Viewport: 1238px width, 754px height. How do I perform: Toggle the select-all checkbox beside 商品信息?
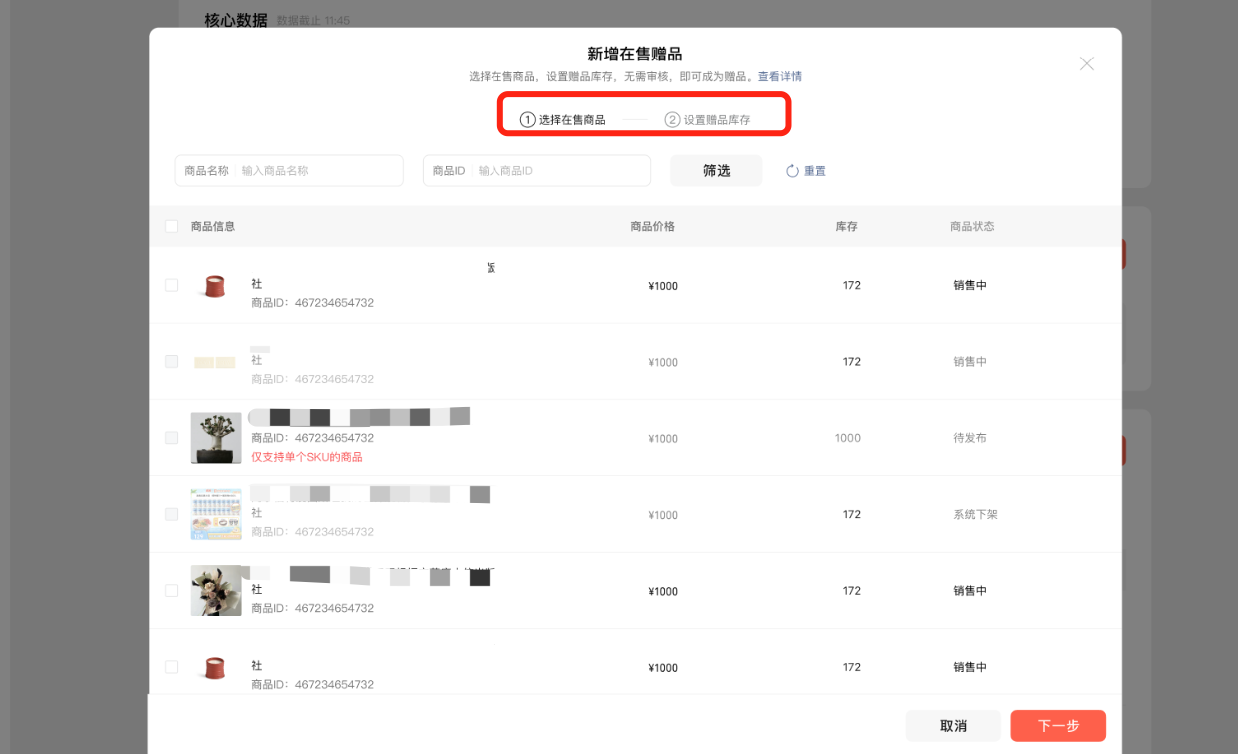tap(172, 227)
